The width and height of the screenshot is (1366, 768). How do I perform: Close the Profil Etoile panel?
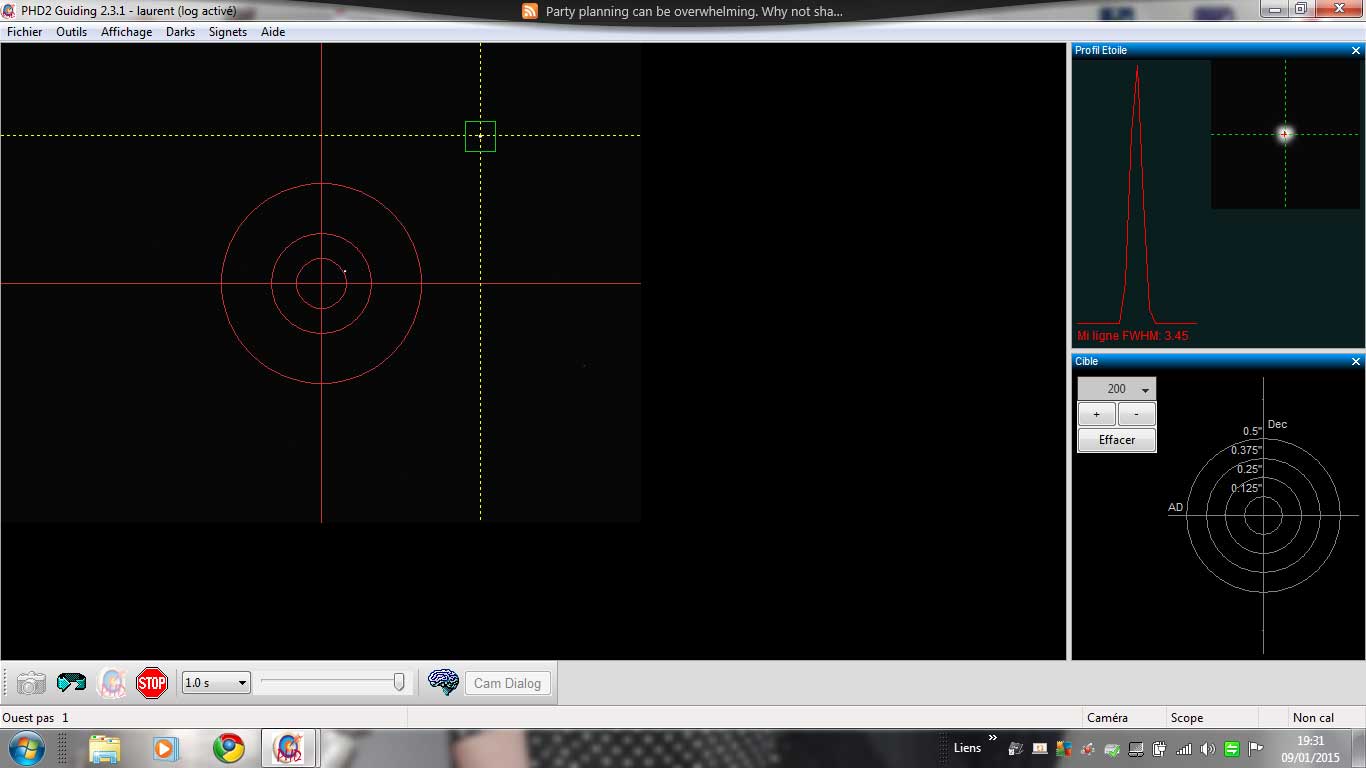pos(1356,50)
